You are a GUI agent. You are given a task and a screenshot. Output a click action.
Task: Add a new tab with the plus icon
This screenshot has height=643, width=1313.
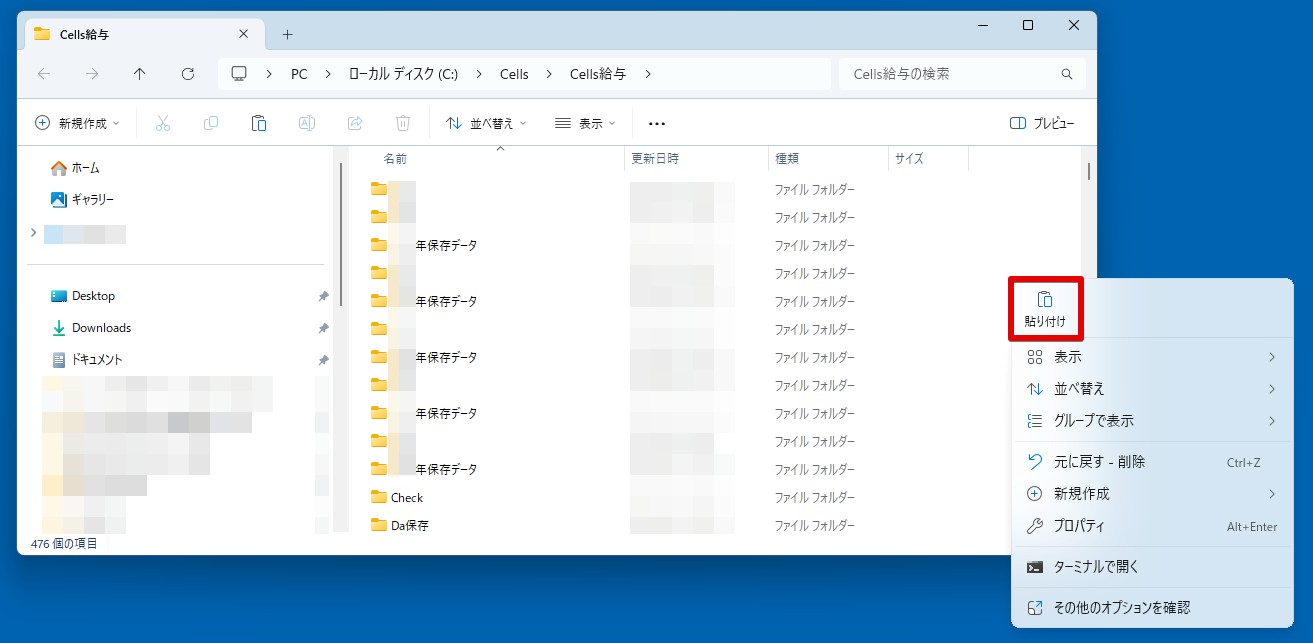[287, 34]
